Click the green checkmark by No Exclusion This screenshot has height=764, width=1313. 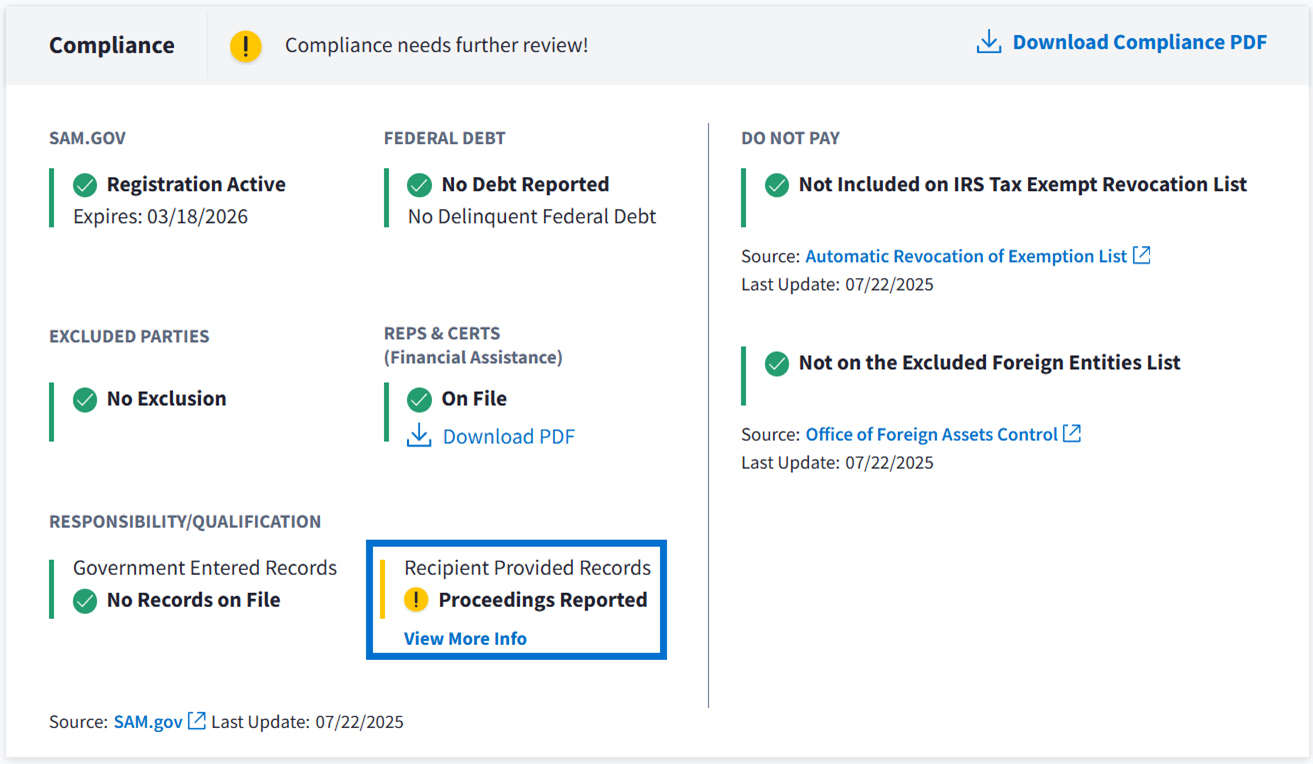click(x=85, y=399)
